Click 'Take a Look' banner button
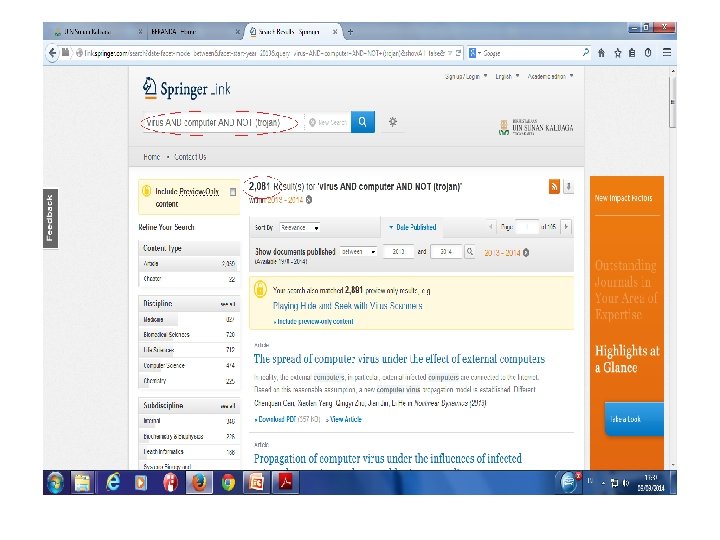 634,419
